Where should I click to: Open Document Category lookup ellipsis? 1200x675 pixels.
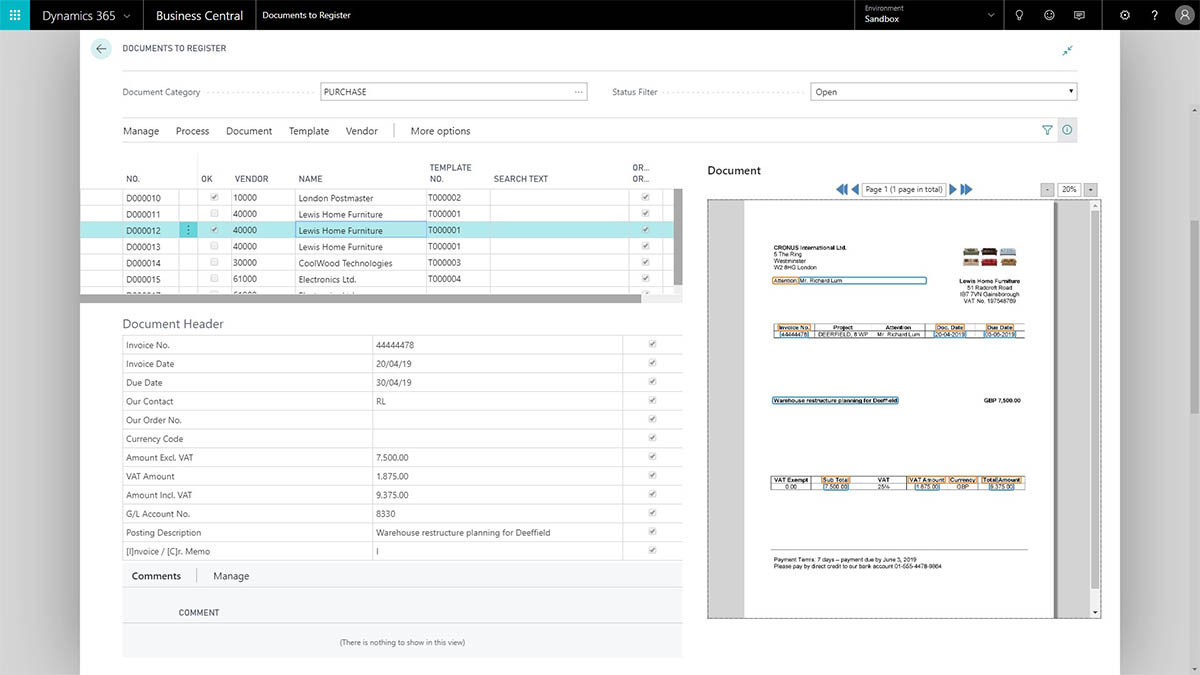click(x=578, y=92)
